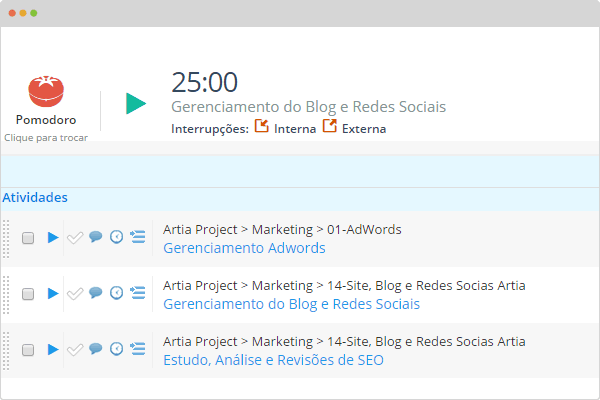Register an Interna interruption icon

coord(262,126)
